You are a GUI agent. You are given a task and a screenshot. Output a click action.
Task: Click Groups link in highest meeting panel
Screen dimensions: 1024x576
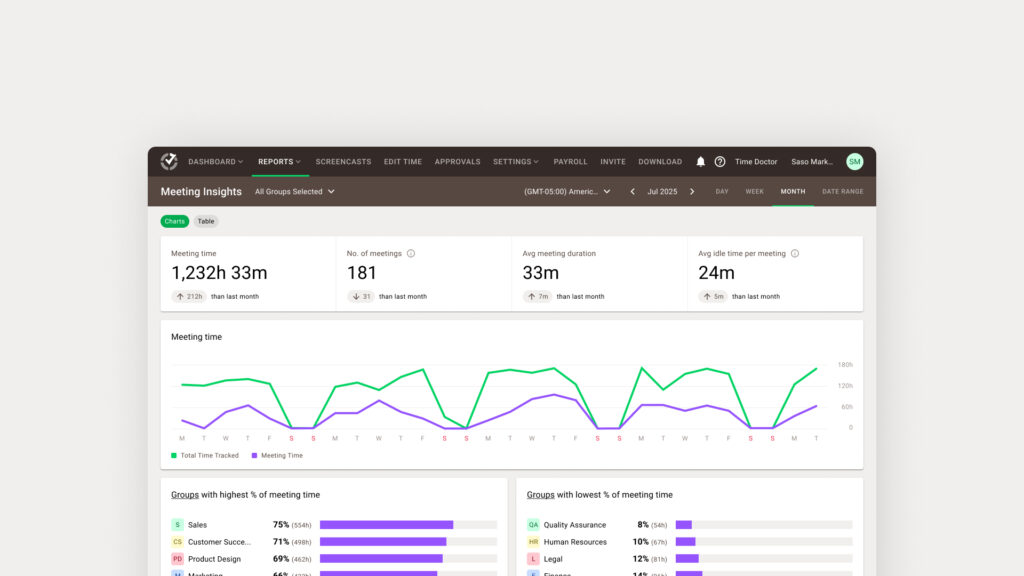(184, 495)
